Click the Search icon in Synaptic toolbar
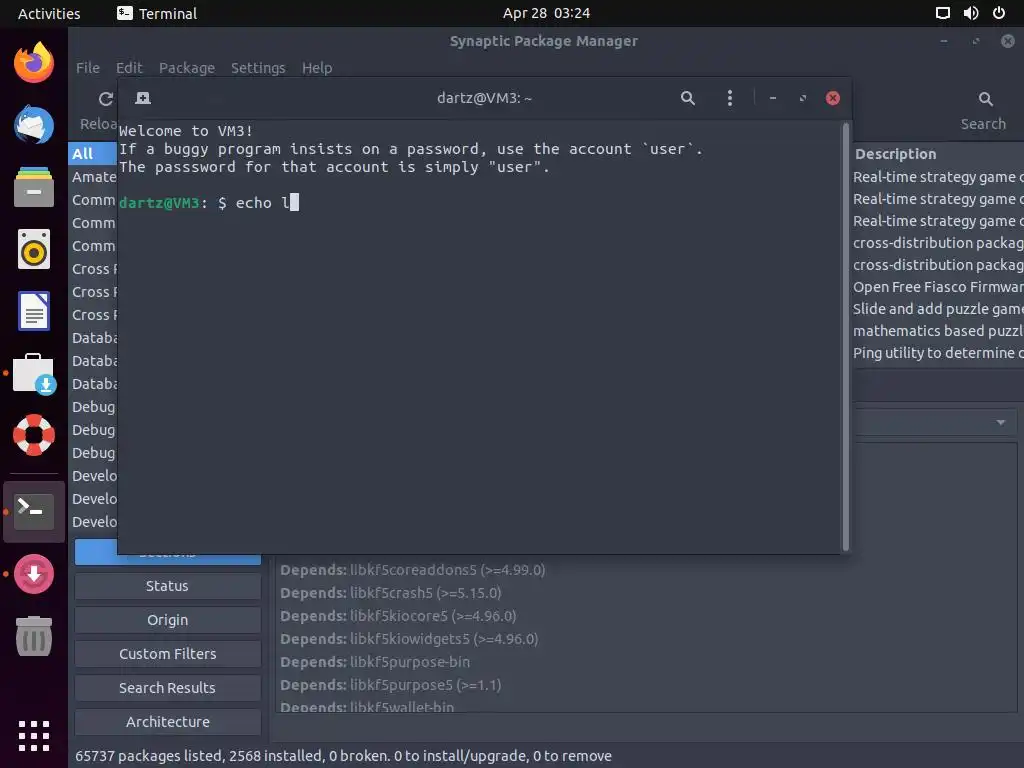This screenshot has height=768, width=1024. (985, 99)
